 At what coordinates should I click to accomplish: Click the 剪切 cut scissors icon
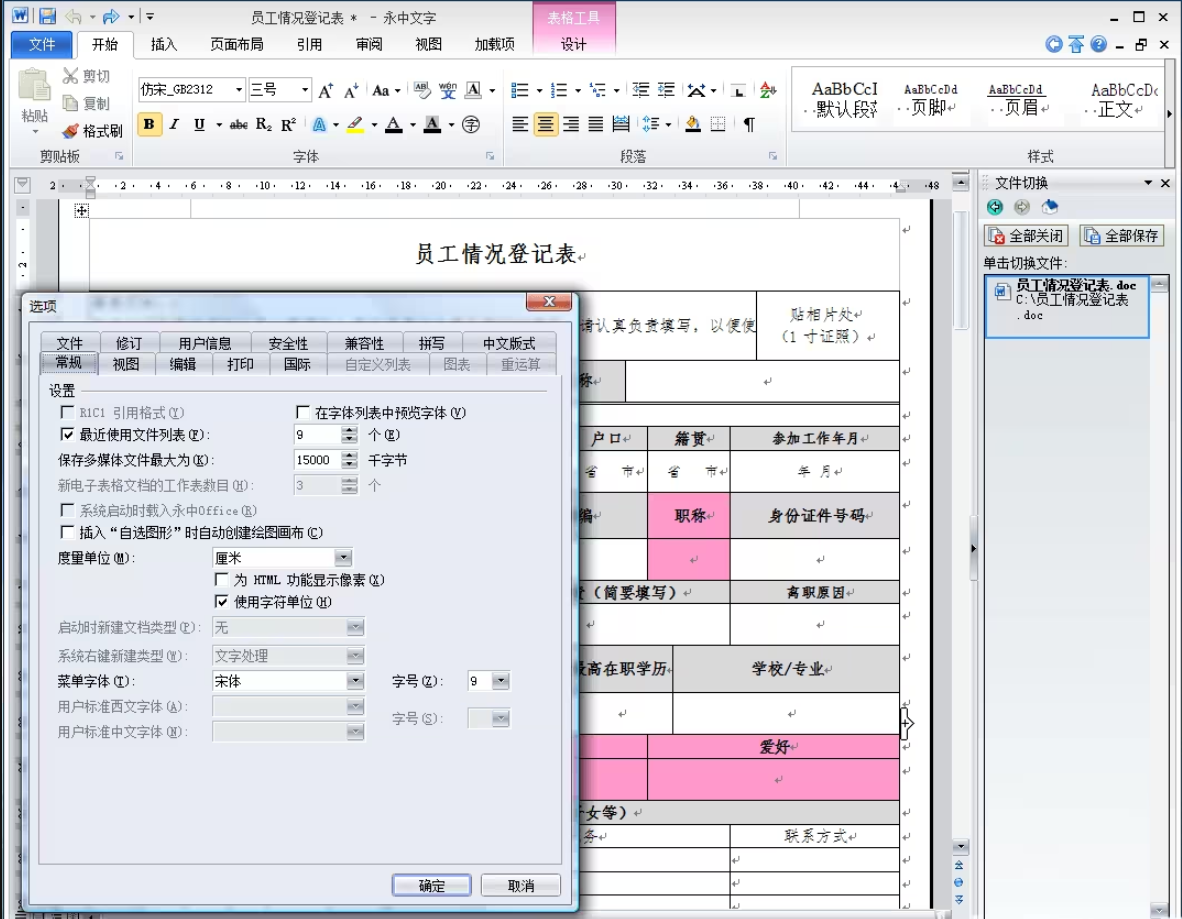coord(70,75)
